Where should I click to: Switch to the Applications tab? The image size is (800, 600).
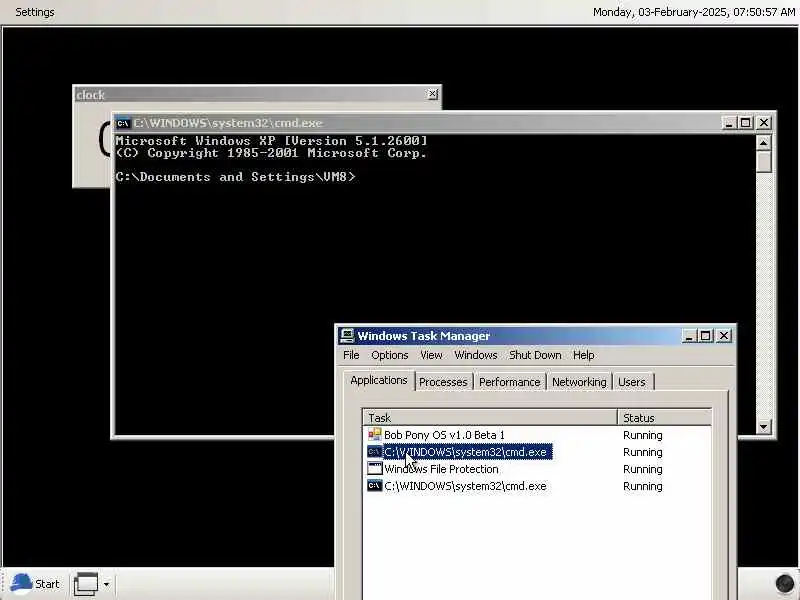tap(379, 381)
